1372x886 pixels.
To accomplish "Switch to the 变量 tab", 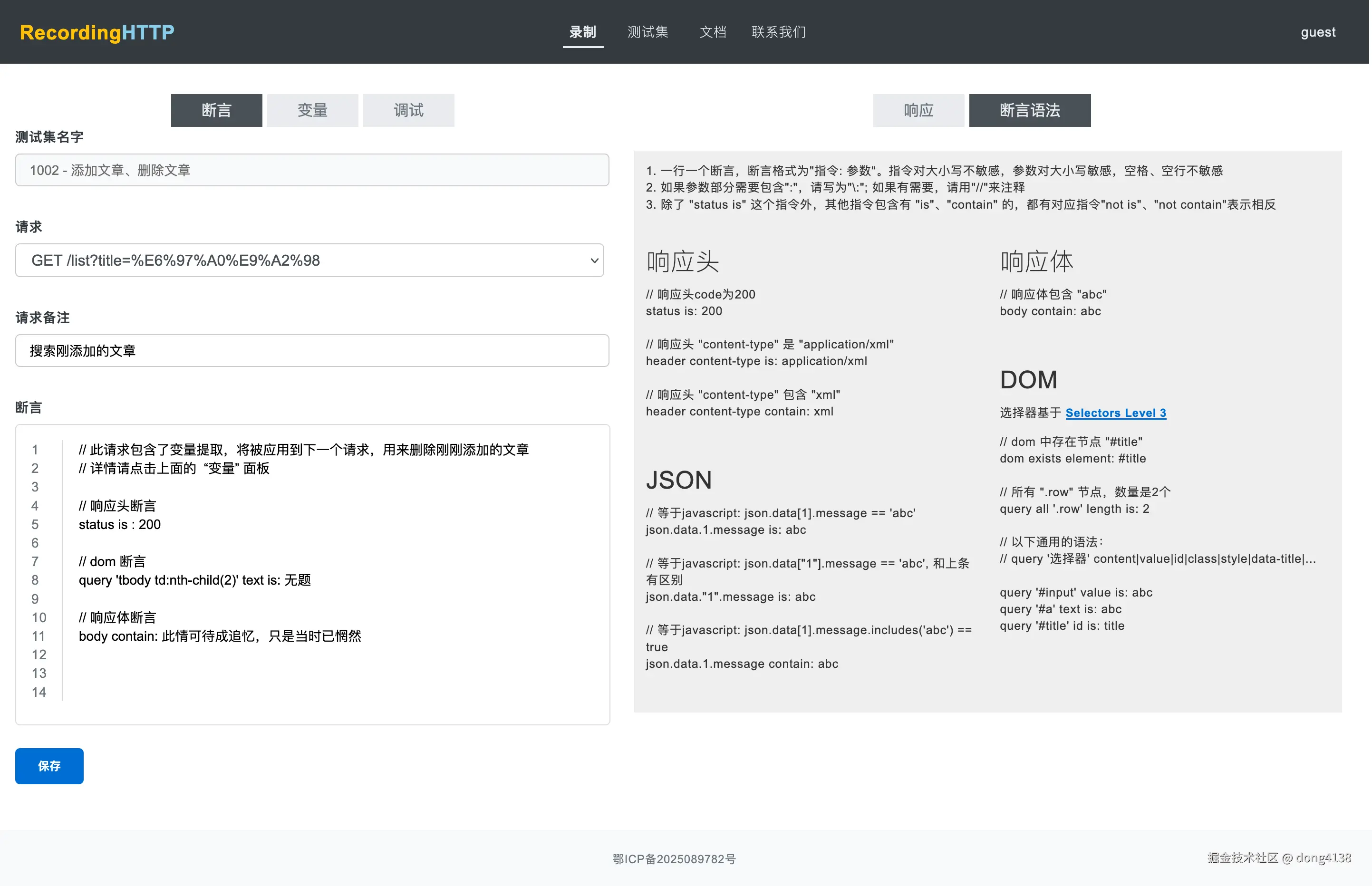I will pyautogui.click(x=312, y=110).
